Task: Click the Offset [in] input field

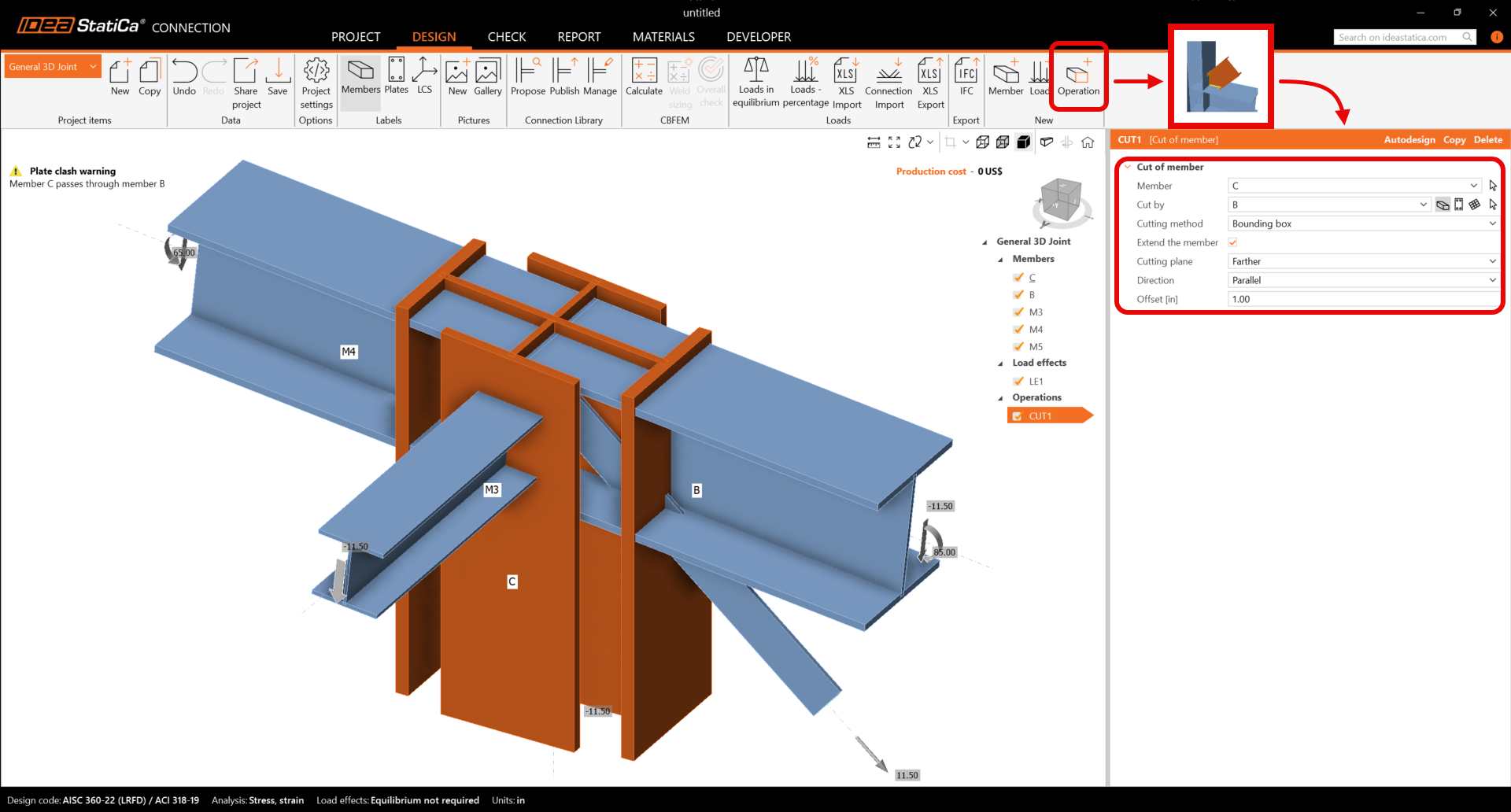Action: tap(1363, 299)
